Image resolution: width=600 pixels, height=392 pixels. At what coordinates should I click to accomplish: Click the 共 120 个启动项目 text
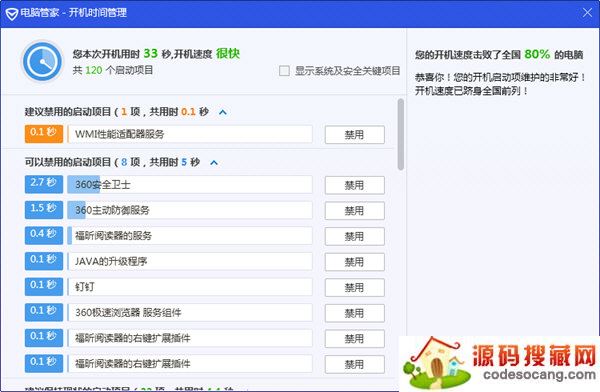click(113, 70)
